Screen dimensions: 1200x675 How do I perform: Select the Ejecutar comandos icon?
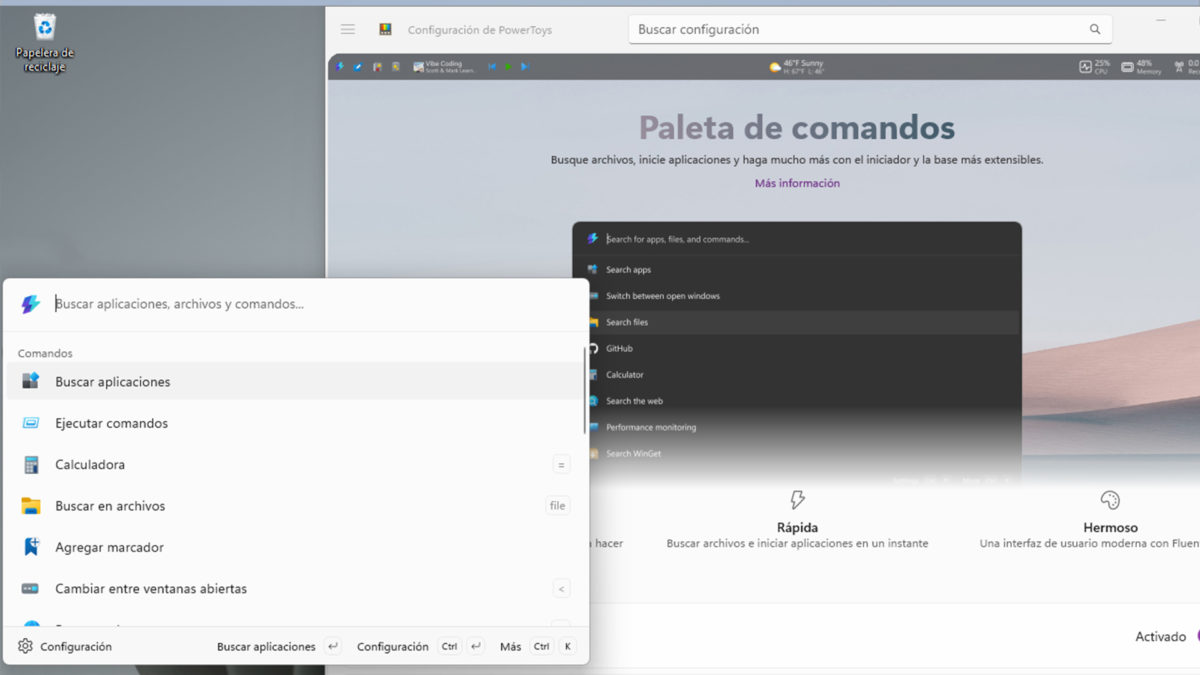pos(31,423)
